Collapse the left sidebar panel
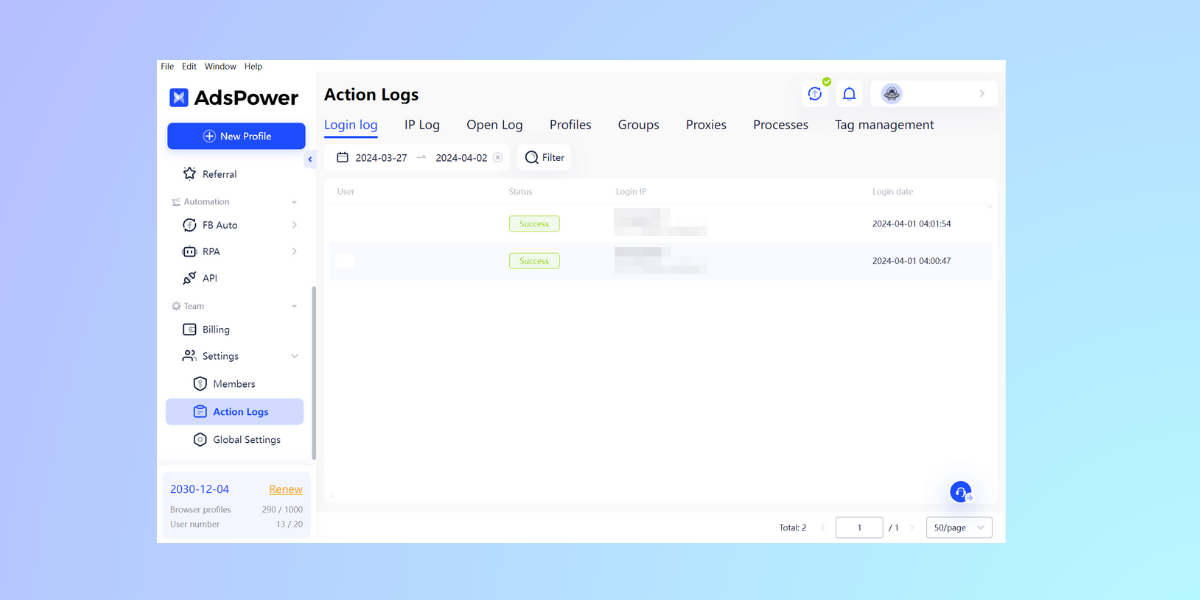Viewport: 1200px width, 600px height. (310, 158)
